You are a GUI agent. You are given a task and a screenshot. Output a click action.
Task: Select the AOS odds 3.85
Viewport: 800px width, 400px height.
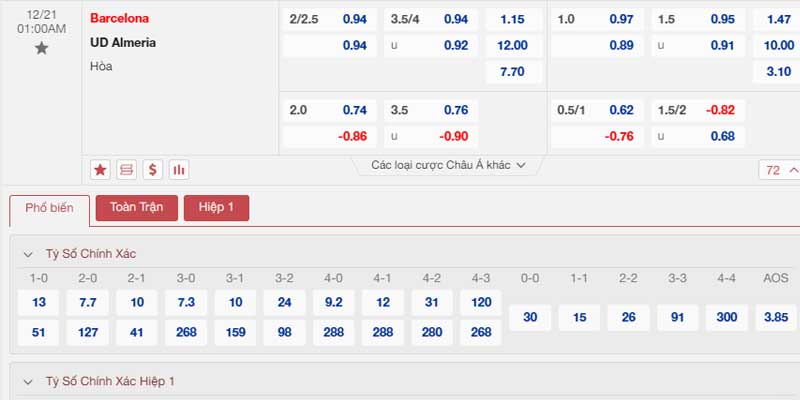pos(777,317)
